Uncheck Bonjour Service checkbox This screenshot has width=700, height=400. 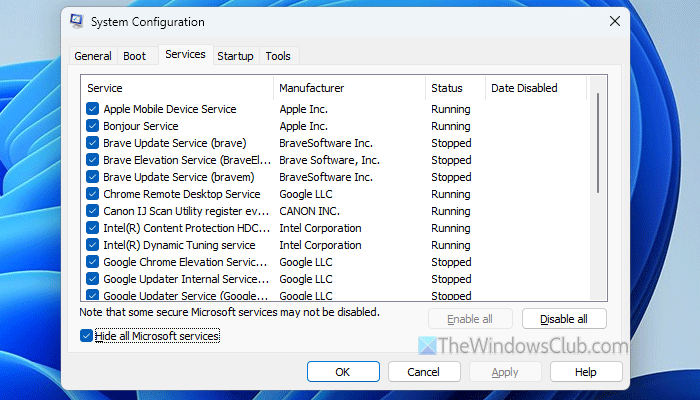92,125
